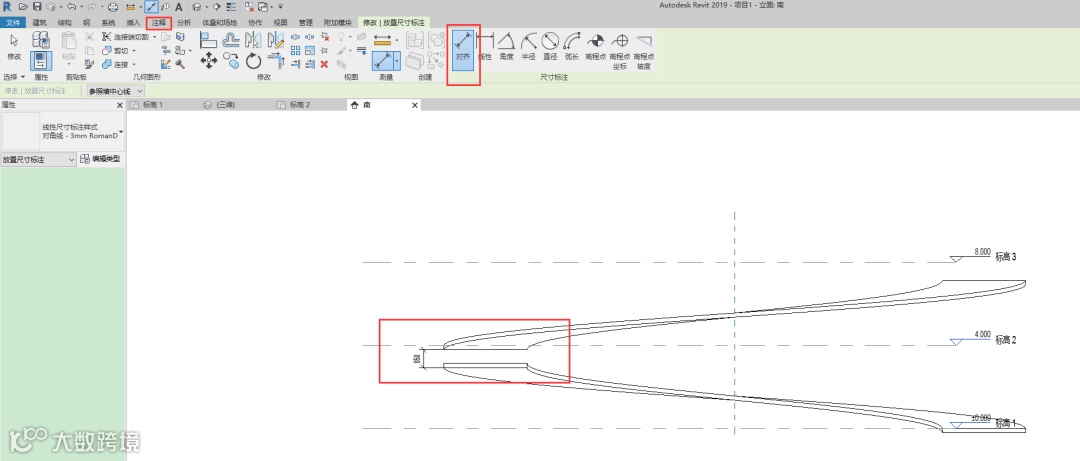This screenshot has width=1080, height=461.
Task: Click the 编辑类型 edit type button
Action: point(101,159)
